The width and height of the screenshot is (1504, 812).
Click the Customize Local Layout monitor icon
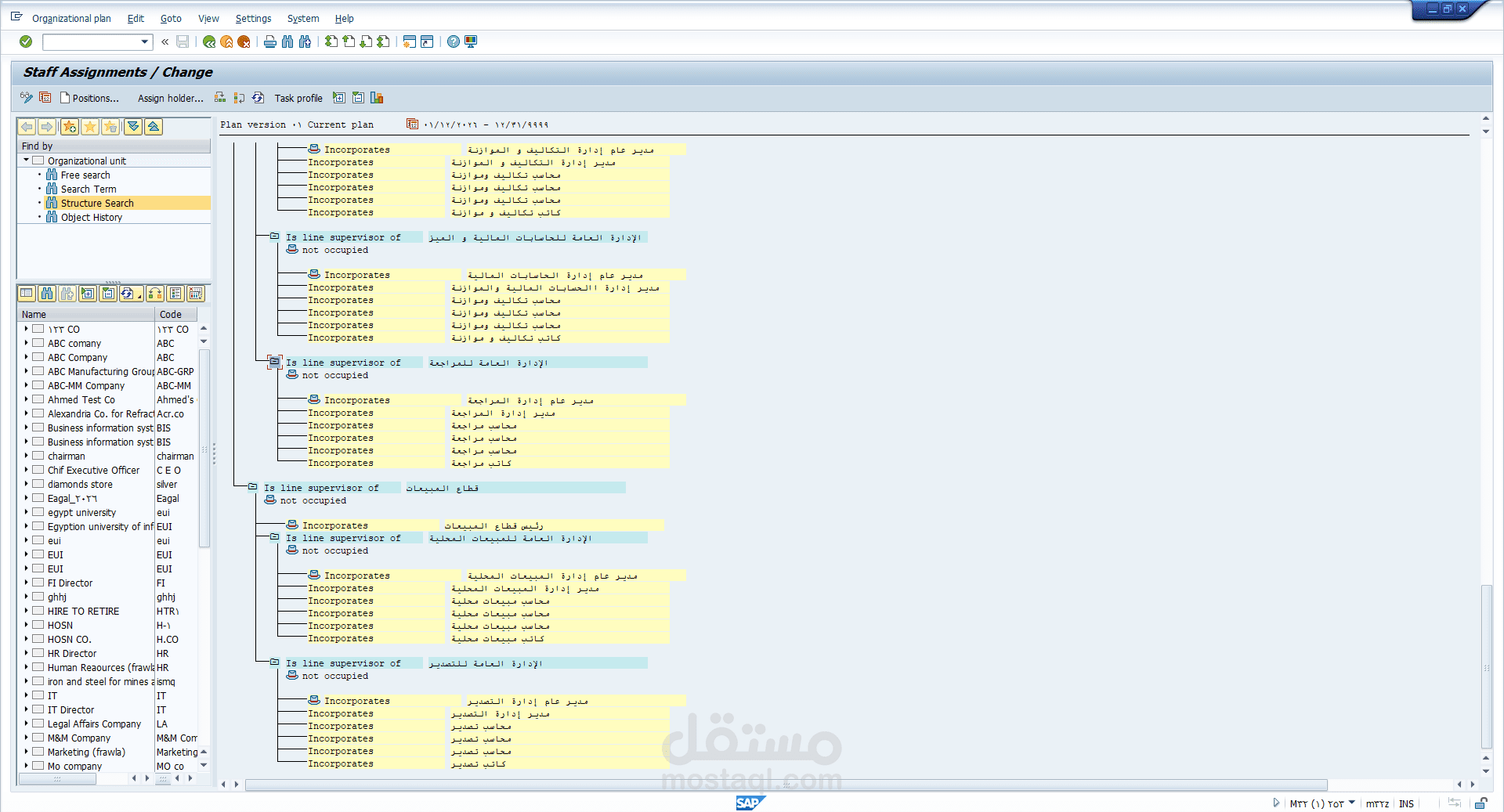coord(471,42)
